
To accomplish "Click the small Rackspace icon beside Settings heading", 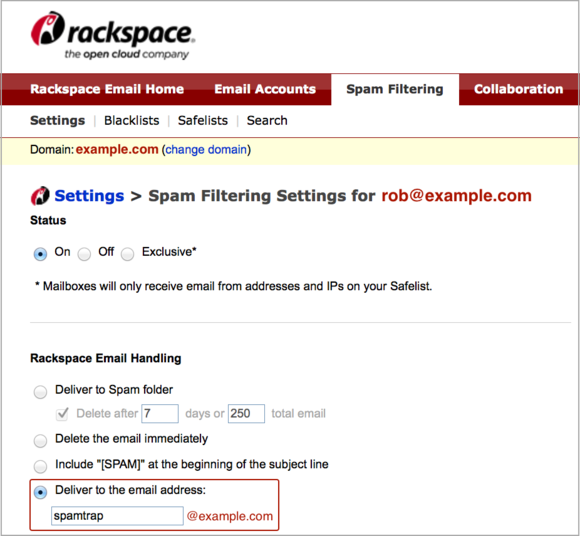I will 40,196.
